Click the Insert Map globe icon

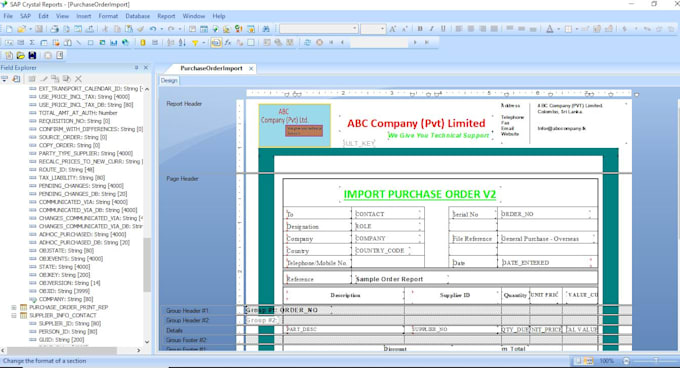[x=125, y=42]
